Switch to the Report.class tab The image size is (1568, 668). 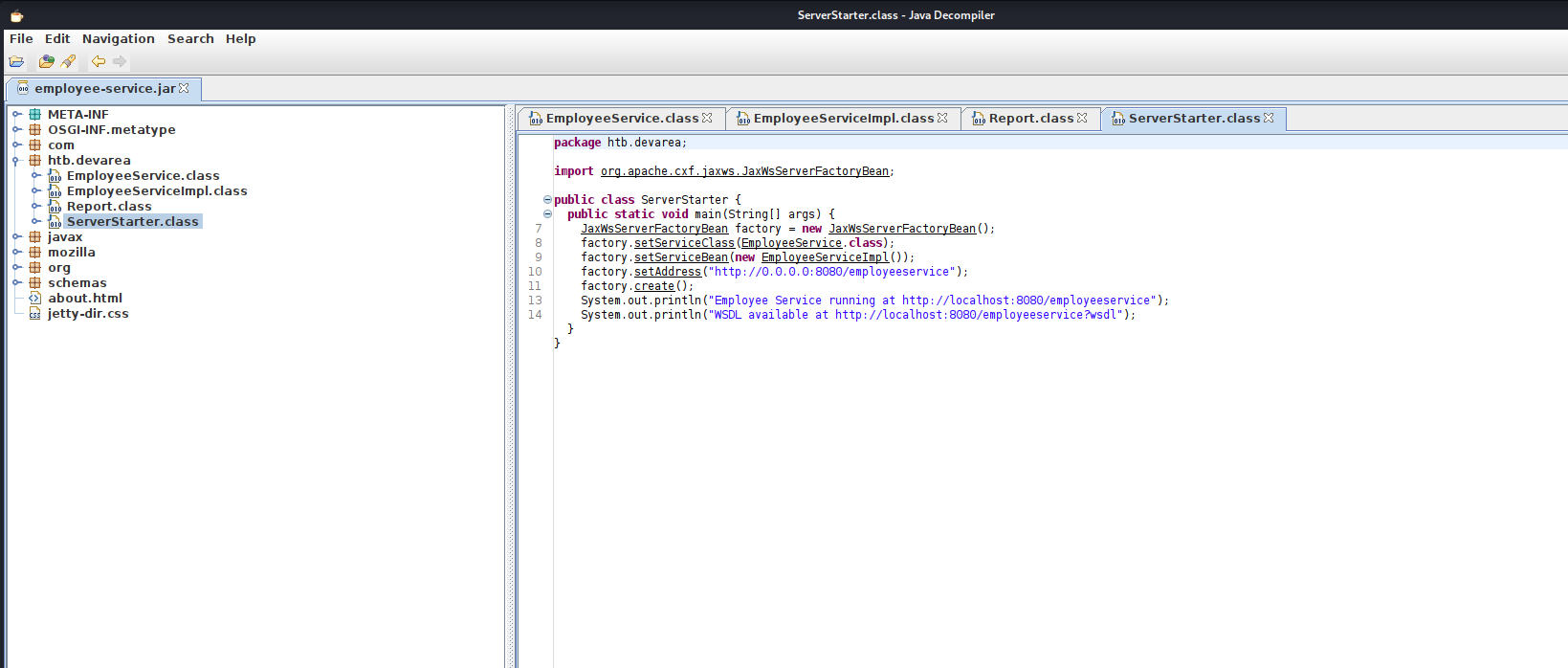point(1030,119)
